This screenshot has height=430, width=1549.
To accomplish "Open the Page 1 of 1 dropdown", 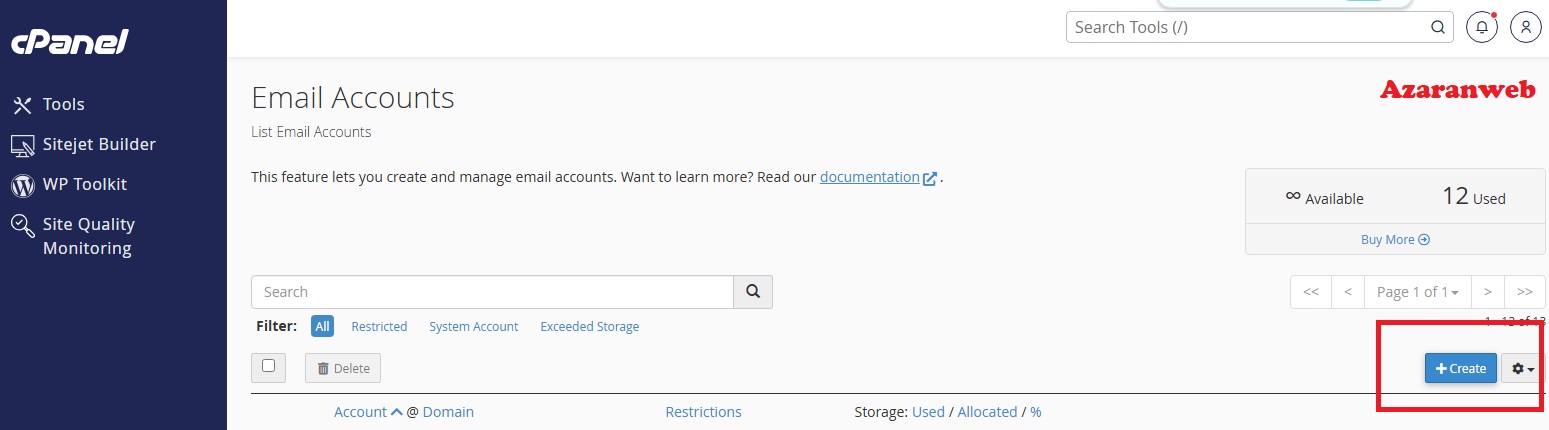I will 1417,292.
